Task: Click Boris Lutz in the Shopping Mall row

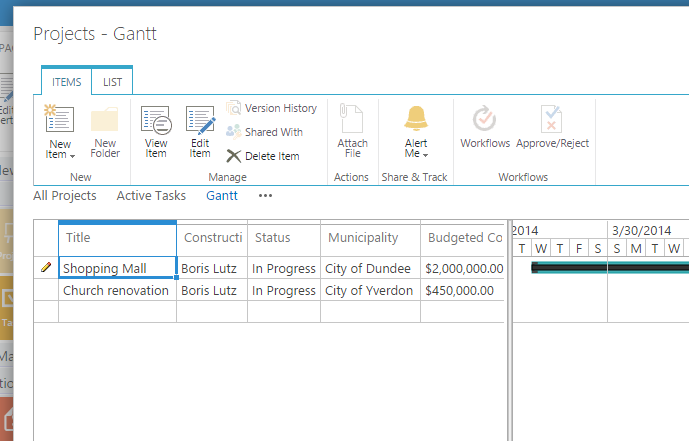Action: 212,268
